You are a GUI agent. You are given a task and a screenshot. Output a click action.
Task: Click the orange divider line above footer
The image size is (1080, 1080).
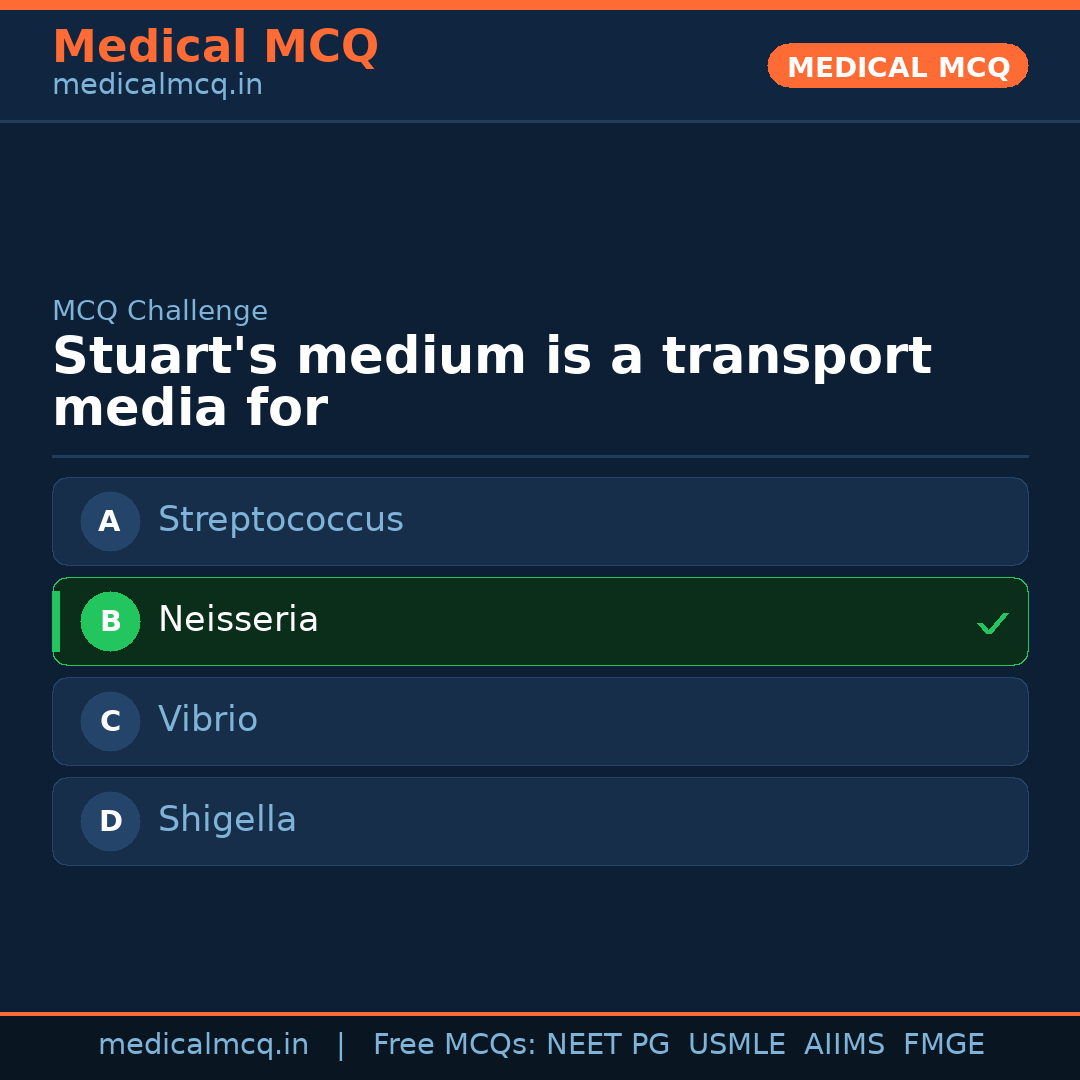(x=540, y=1012)
